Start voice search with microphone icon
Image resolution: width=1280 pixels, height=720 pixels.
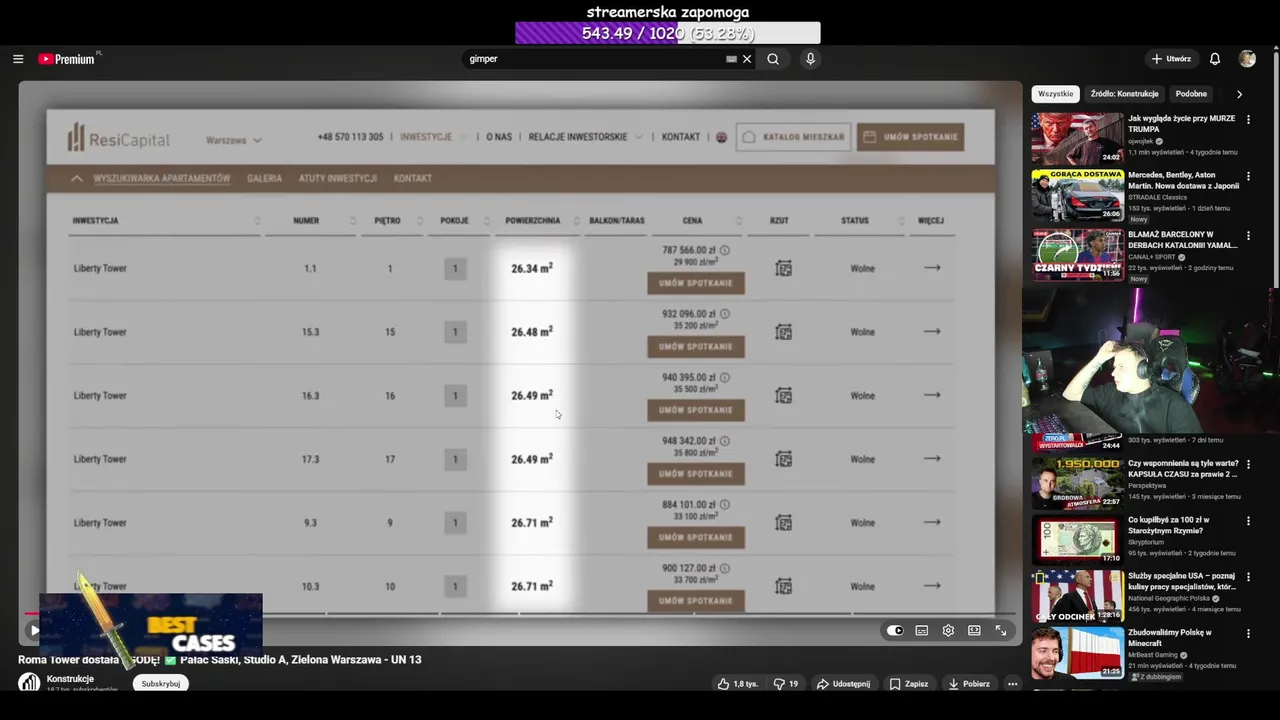pyautogui.click(x=810, y=59)
